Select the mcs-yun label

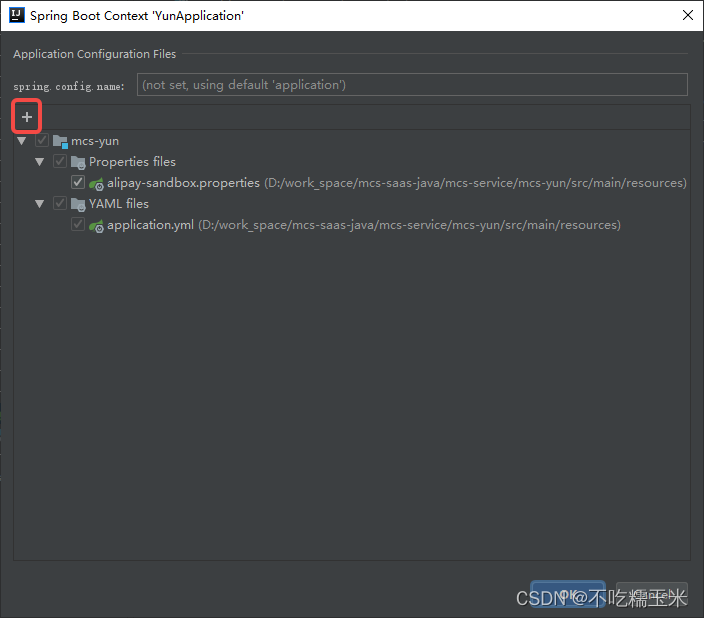pos(95,141)
